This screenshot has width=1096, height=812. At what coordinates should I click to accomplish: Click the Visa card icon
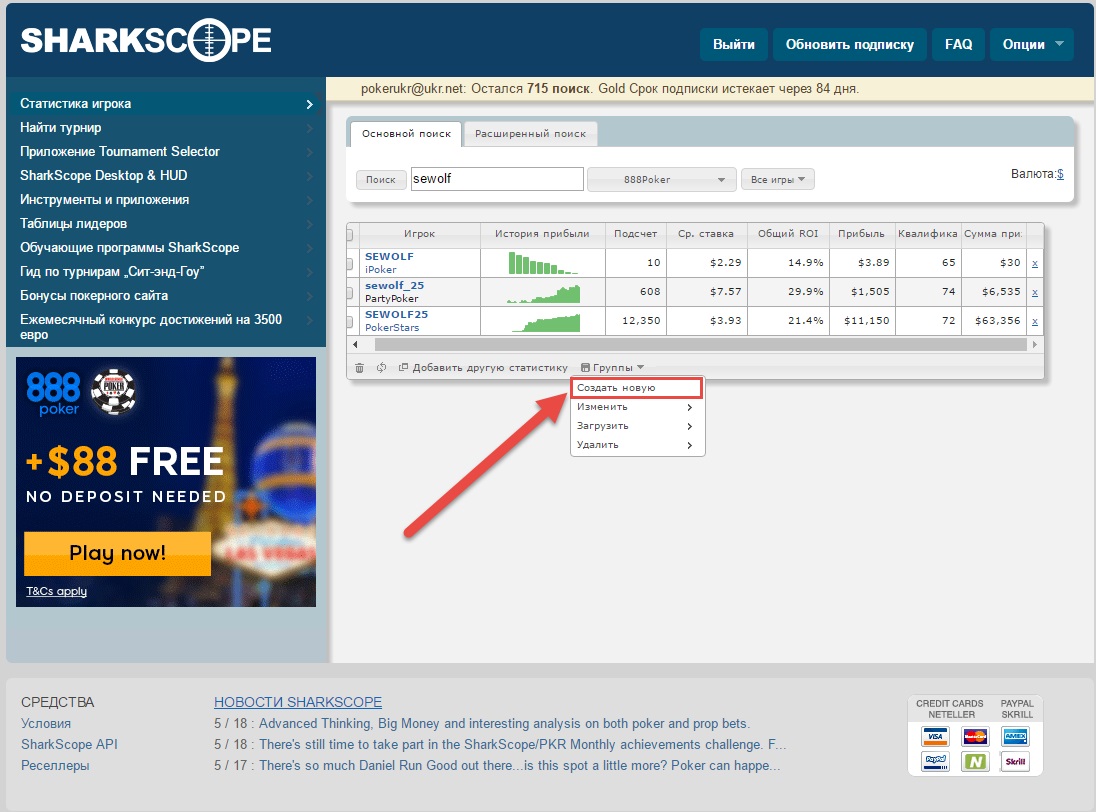point(935,737)
